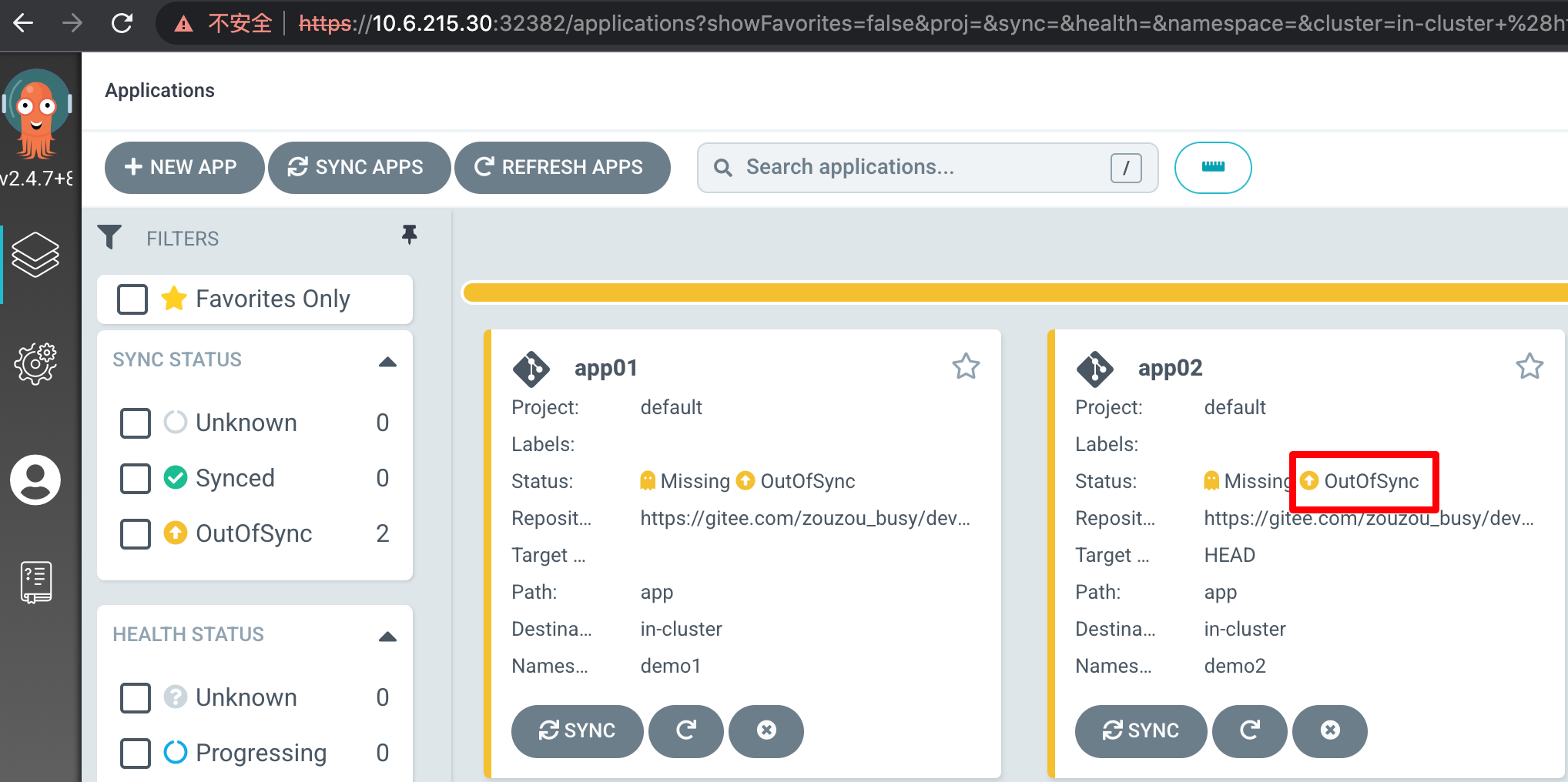The width and height of the screenshot is (1568, 782).
Task: Click the green Synced check icon
Action: coord(176,477)
